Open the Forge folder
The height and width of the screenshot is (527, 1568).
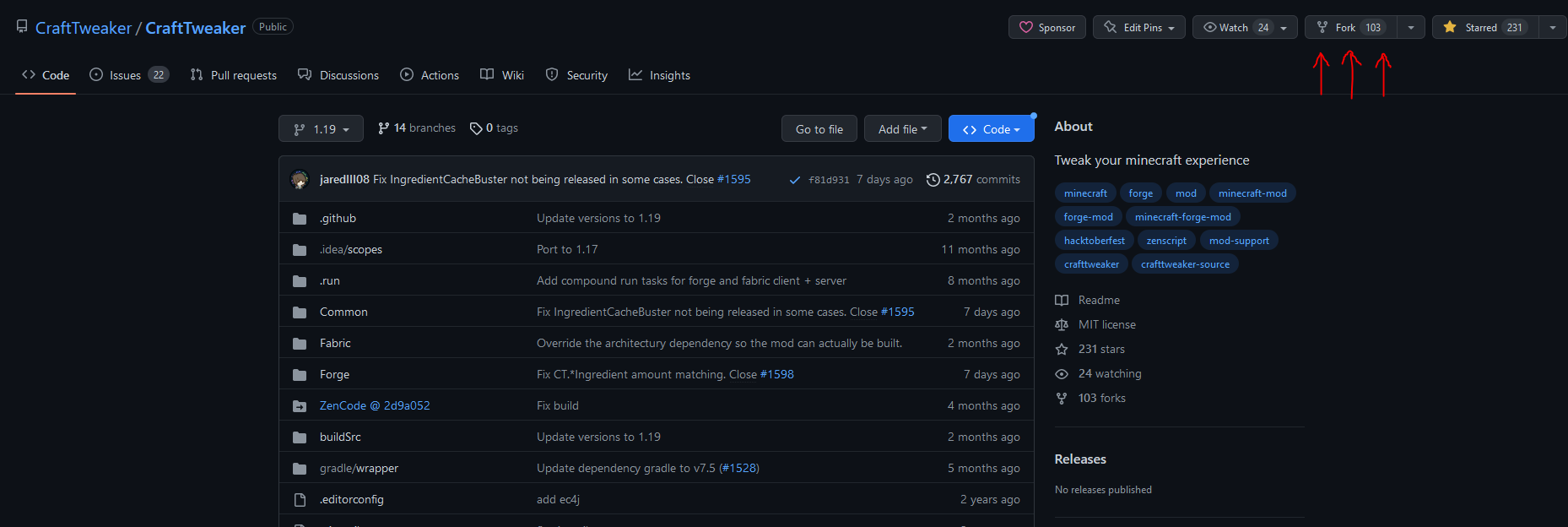(x=334, y=374)
